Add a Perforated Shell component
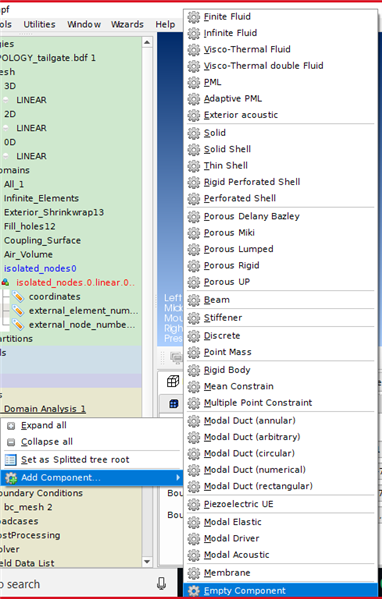Viewport: 382px width, 599px height. tap(281, 199)
